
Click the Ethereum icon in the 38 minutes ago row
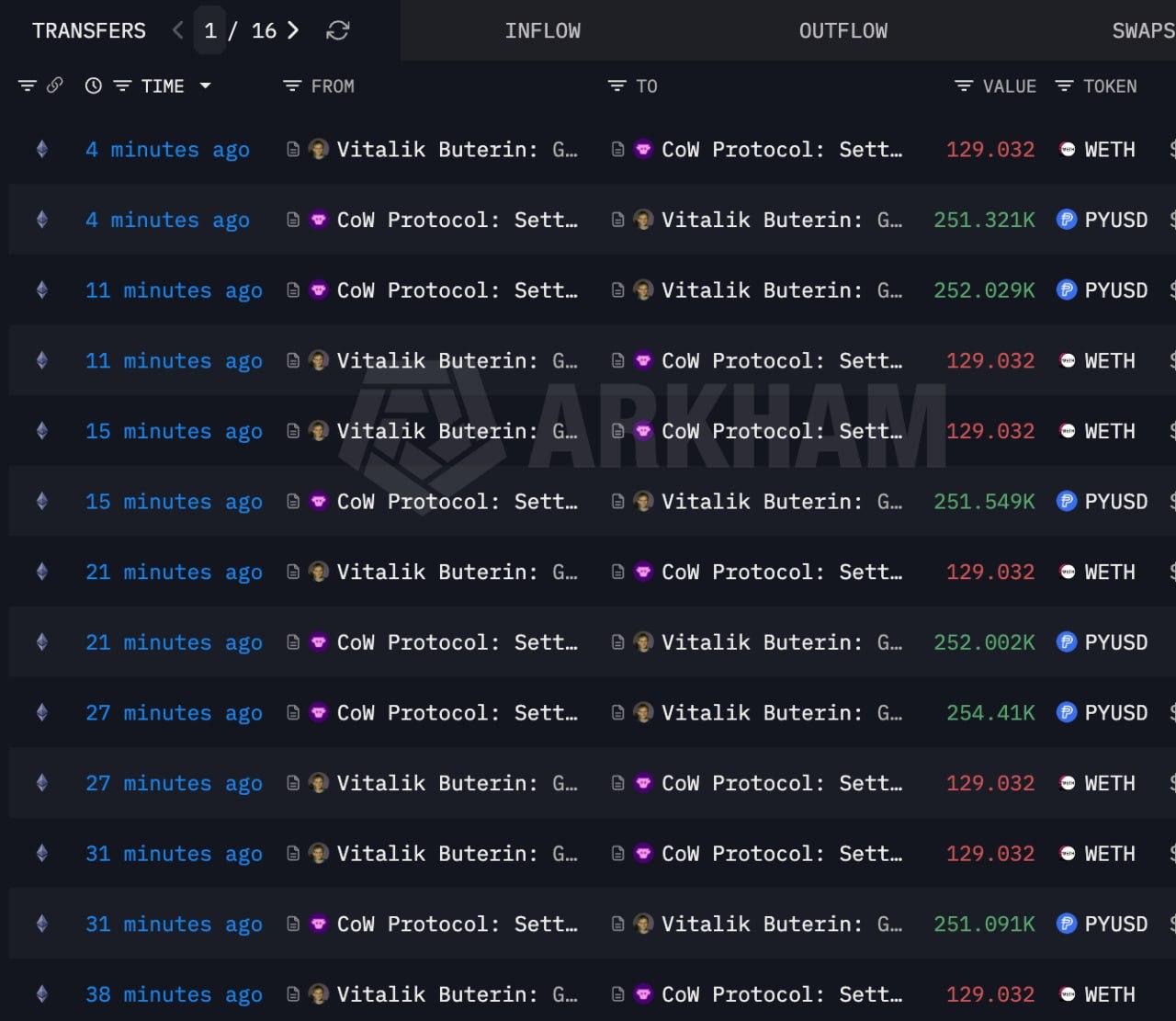(42, 993)
